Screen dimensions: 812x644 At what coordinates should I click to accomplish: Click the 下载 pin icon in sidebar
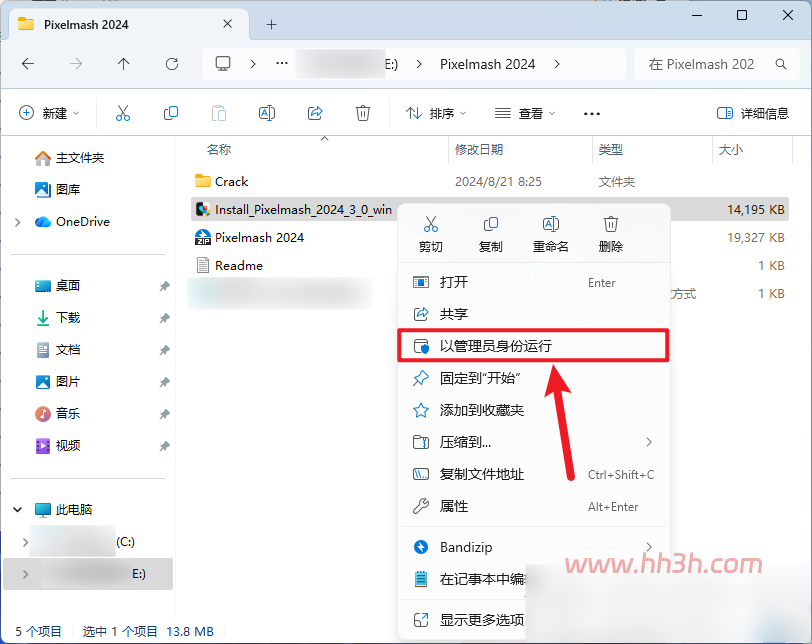click(164, 318)
